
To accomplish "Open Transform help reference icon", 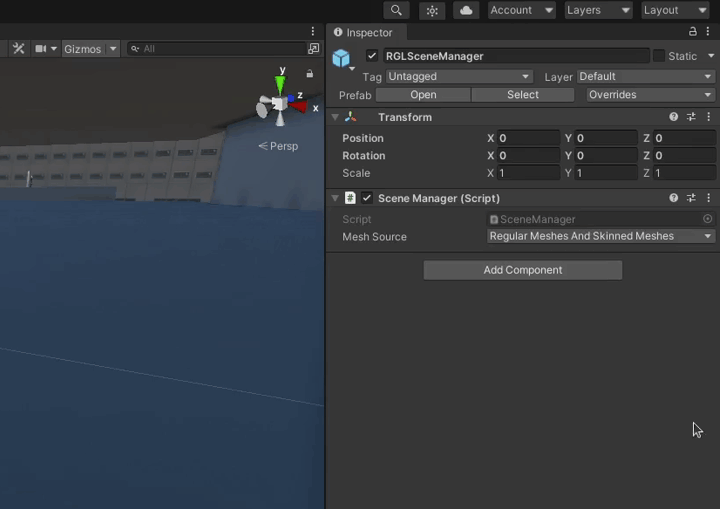I will point(673,117).
